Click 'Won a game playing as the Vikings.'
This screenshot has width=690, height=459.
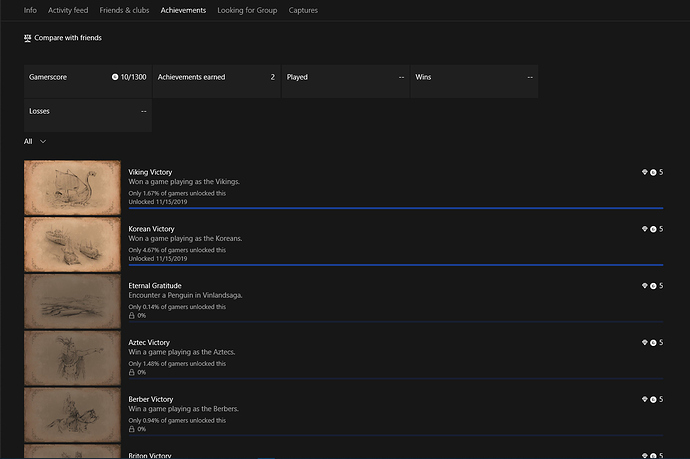pyautogui.click(x=184, y=182)
